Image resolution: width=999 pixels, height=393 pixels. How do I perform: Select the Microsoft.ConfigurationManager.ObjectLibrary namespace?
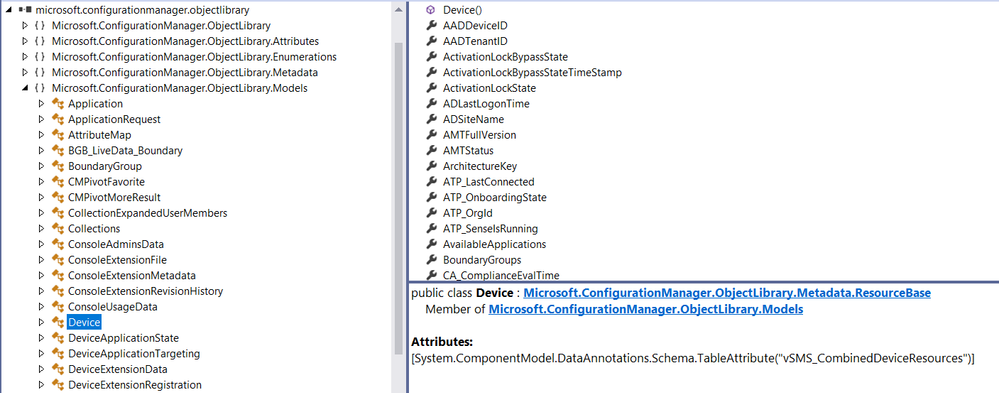pos(161,25)
